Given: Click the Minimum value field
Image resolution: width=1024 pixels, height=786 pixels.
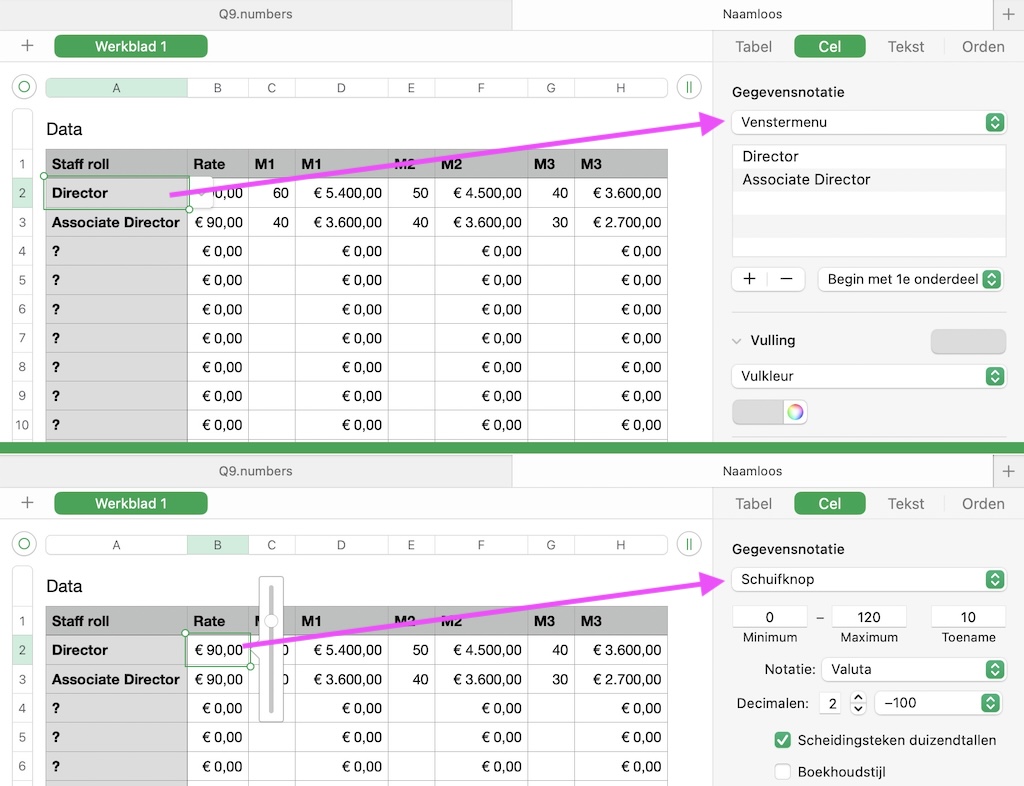Looking at the screenshot, I should pyautogui.click(x=769, y=617).
